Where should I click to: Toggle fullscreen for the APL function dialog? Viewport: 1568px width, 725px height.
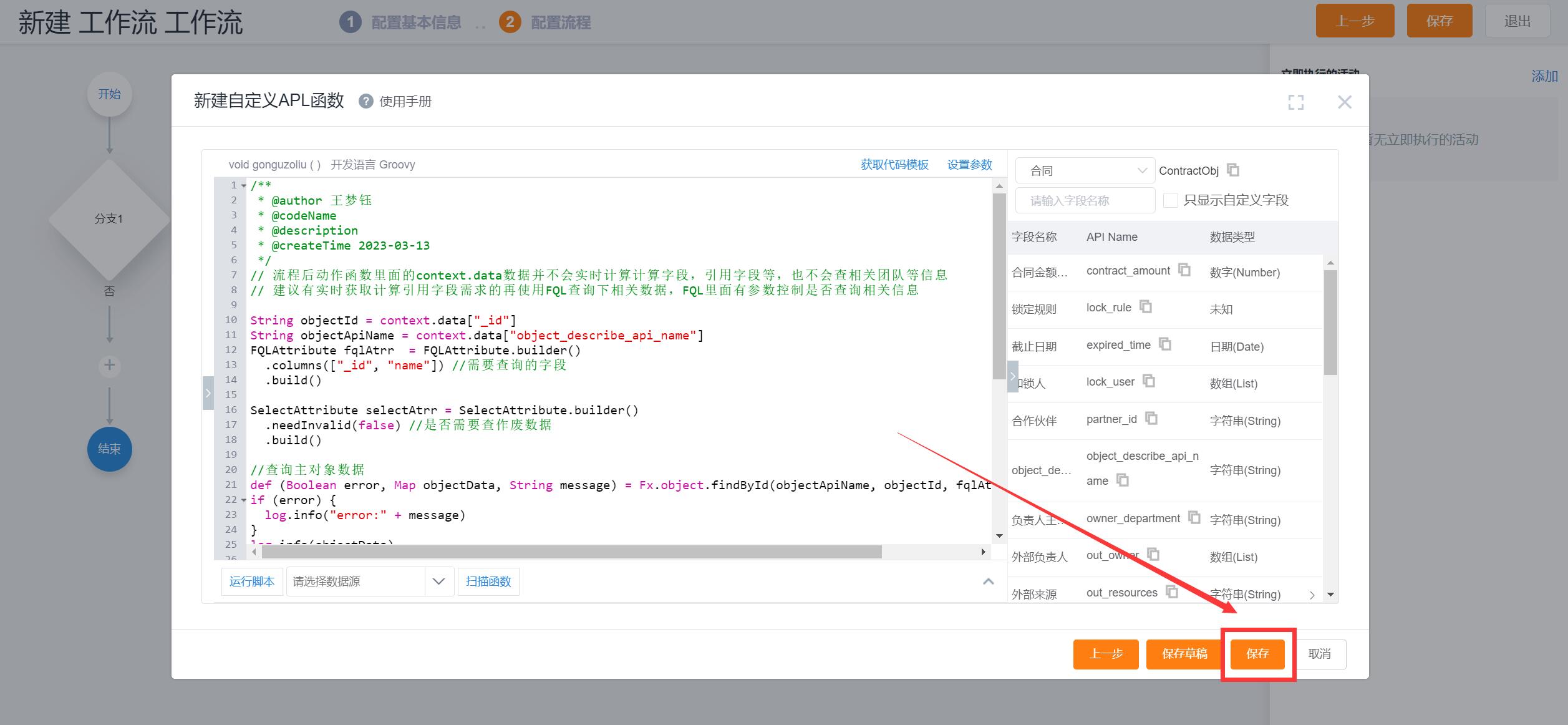[1295, 102]
